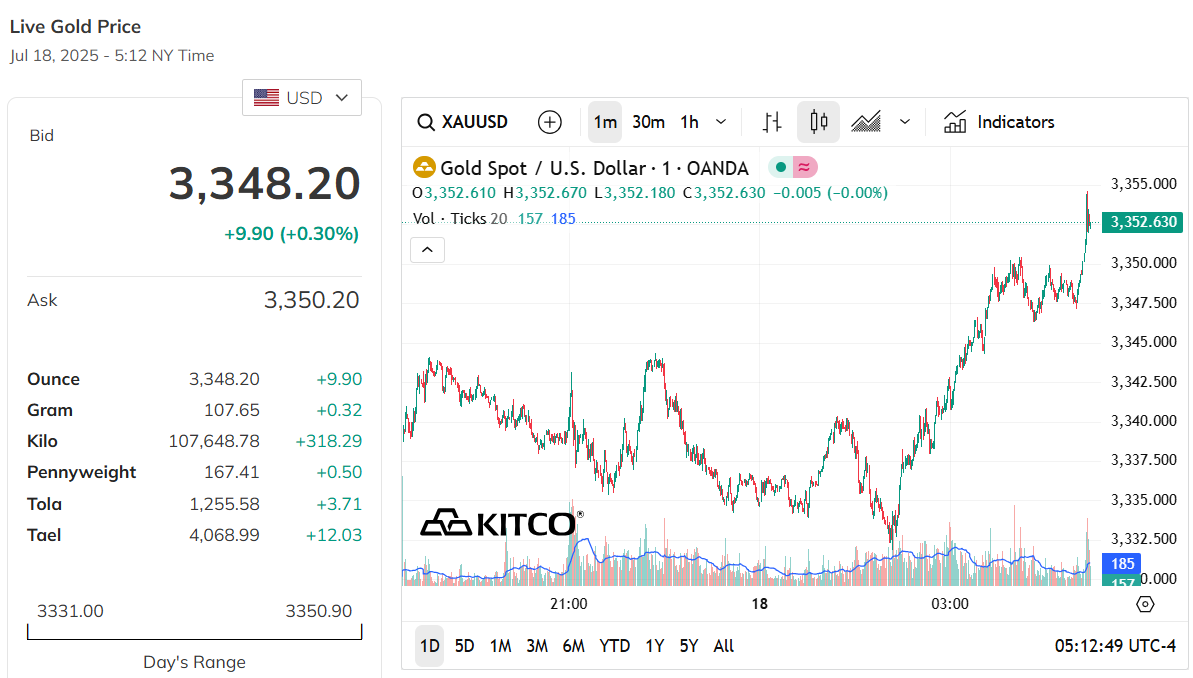The image size is (1193, 678).
Task: Select the YTD range tab
Action: [614, 646]
